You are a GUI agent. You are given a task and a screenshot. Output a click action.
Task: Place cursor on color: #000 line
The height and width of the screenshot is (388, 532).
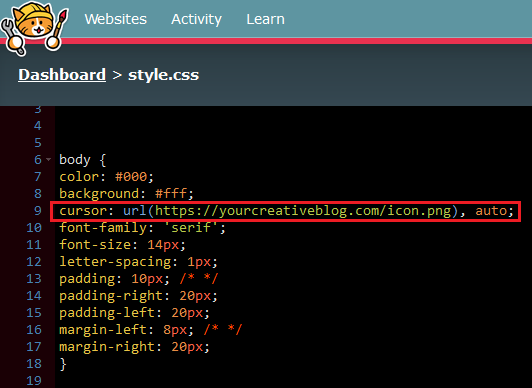point(107,177)
